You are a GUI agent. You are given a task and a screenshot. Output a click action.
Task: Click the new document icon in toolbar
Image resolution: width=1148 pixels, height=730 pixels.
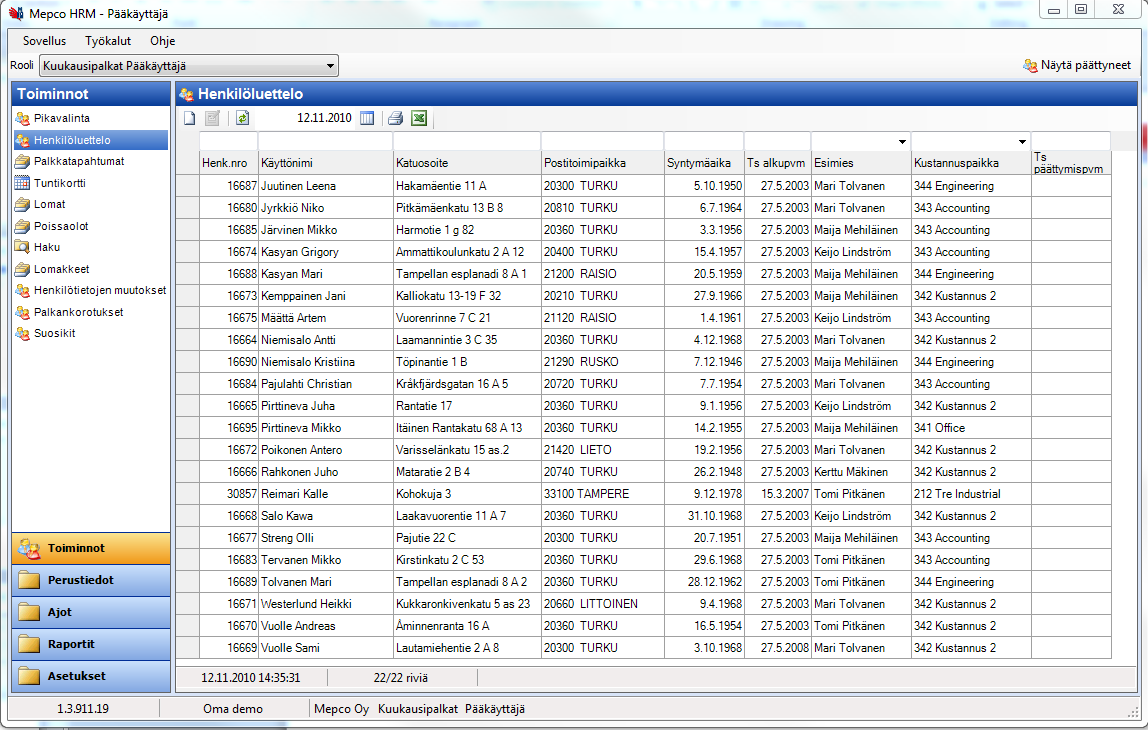[x=190, y=118]
